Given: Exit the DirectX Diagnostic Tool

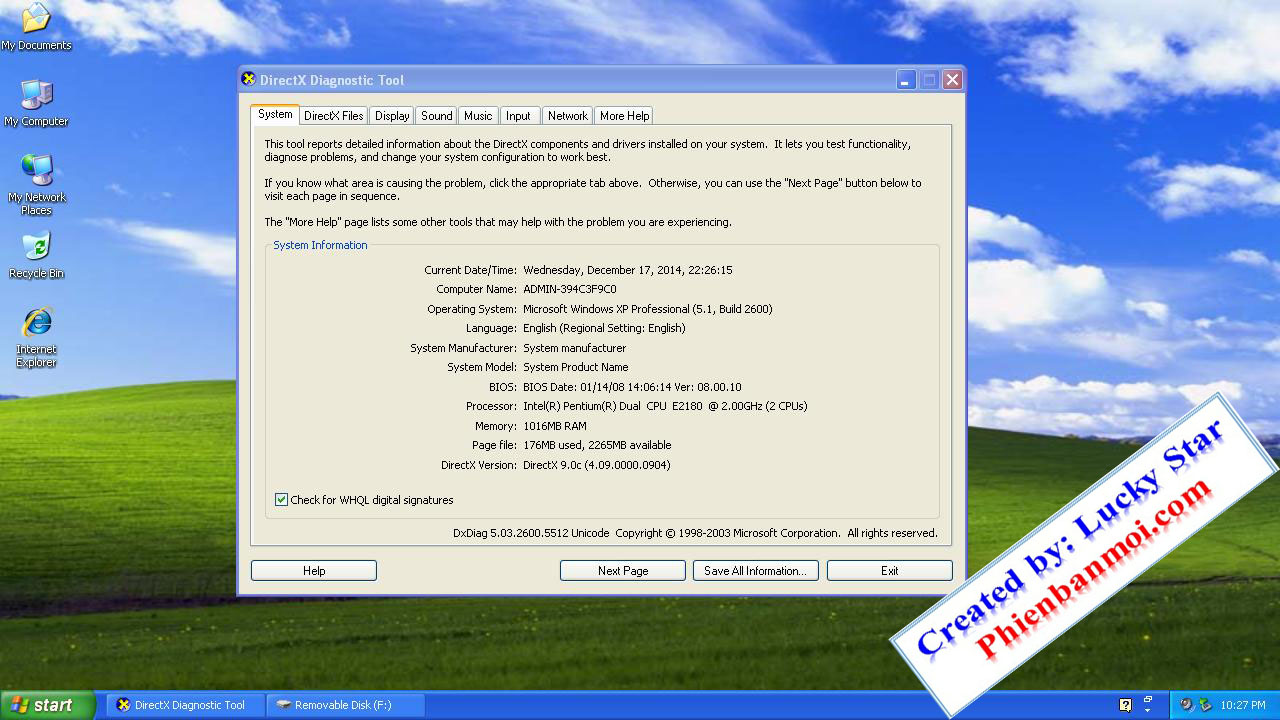Looking at the screenshot, I should (x=890, y=571).
